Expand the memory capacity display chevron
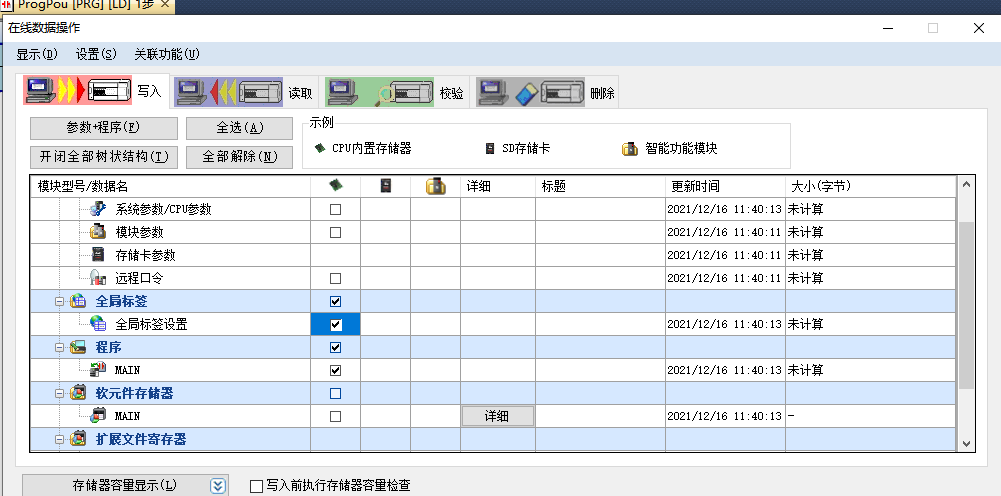The image size is (1001, 496). click(218, 486)
